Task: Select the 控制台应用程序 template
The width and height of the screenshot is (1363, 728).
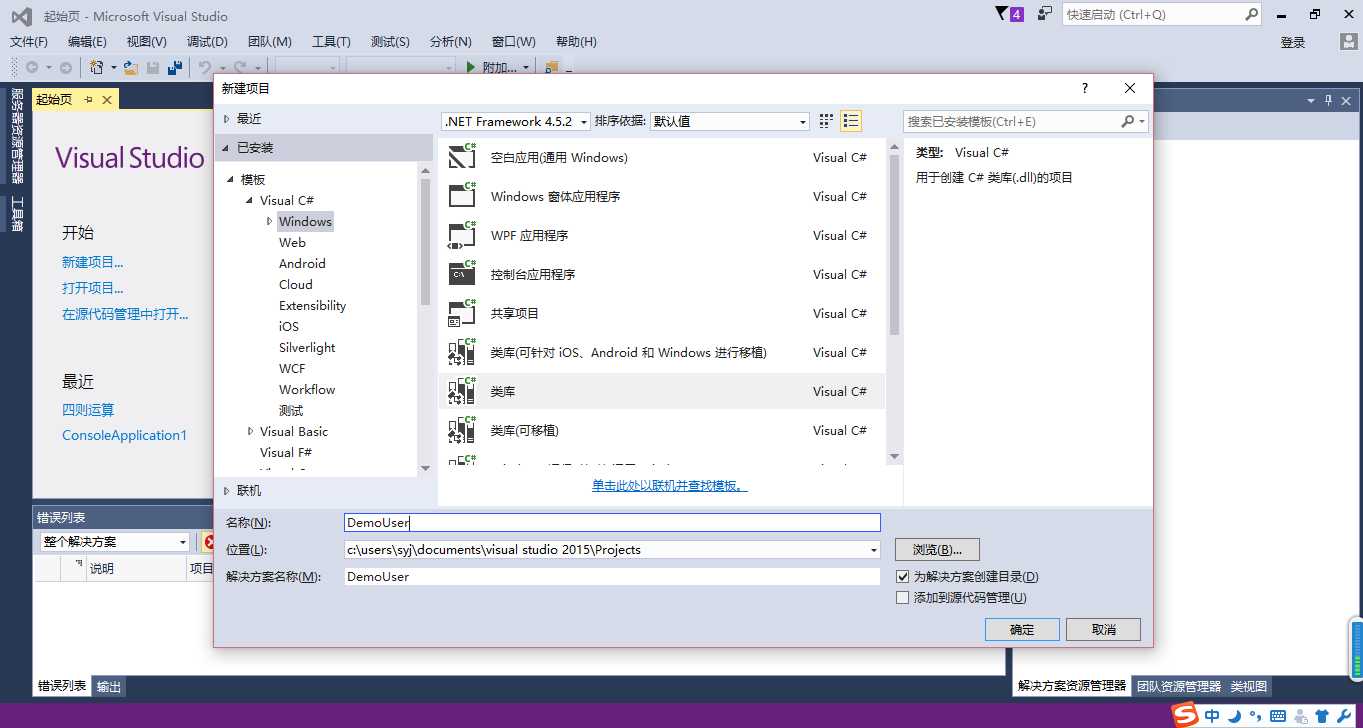Action: click(x=662, y=274)
